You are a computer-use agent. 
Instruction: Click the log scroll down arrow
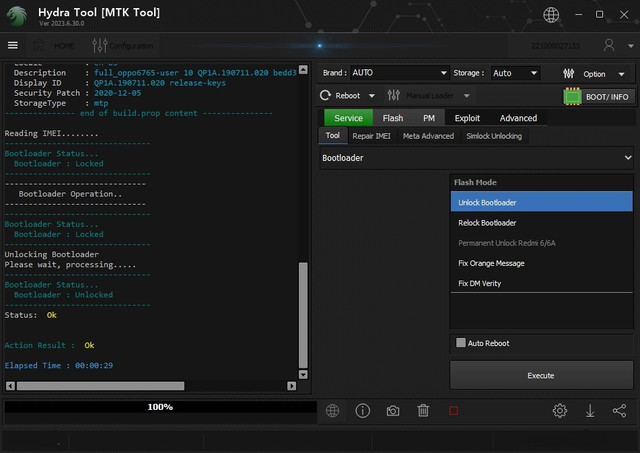click(303, 374)
